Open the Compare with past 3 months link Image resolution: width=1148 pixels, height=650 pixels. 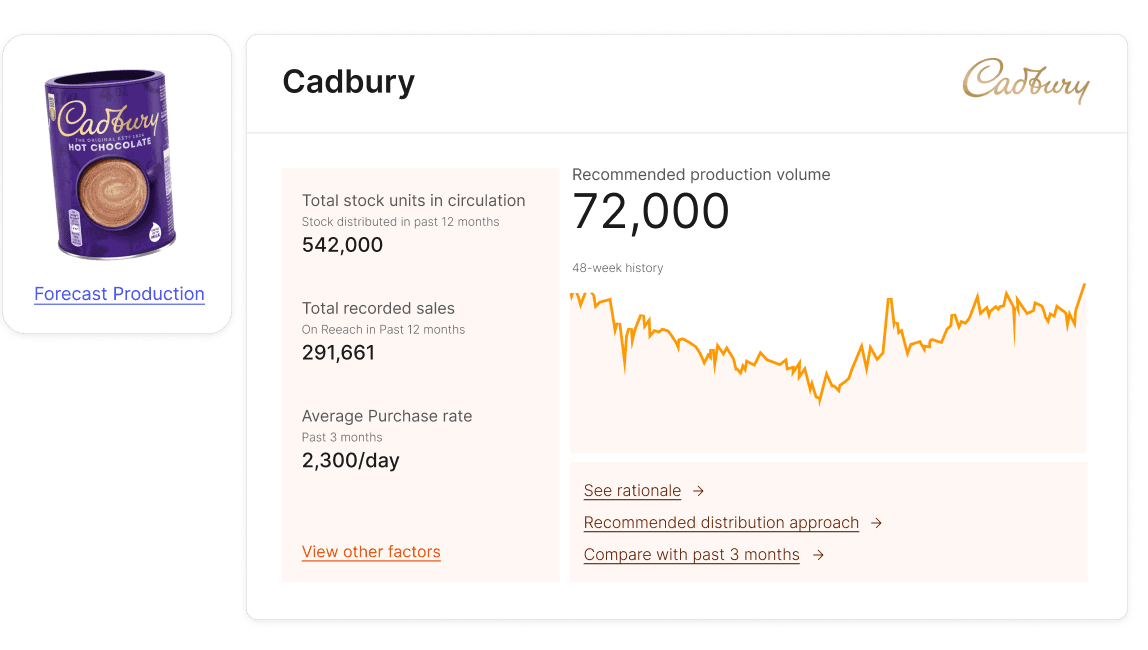pyautogui.click(x=691, y=555)
